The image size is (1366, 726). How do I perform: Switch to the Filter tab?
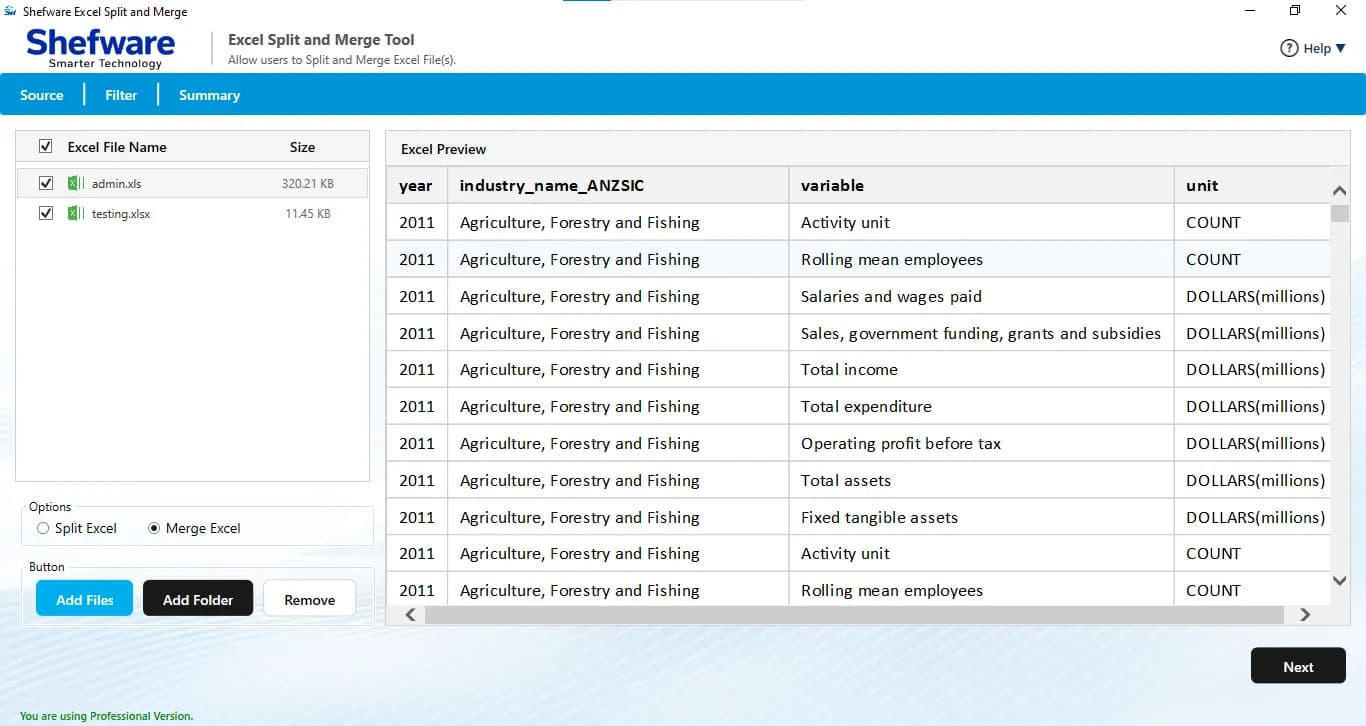tap(121, 95)
